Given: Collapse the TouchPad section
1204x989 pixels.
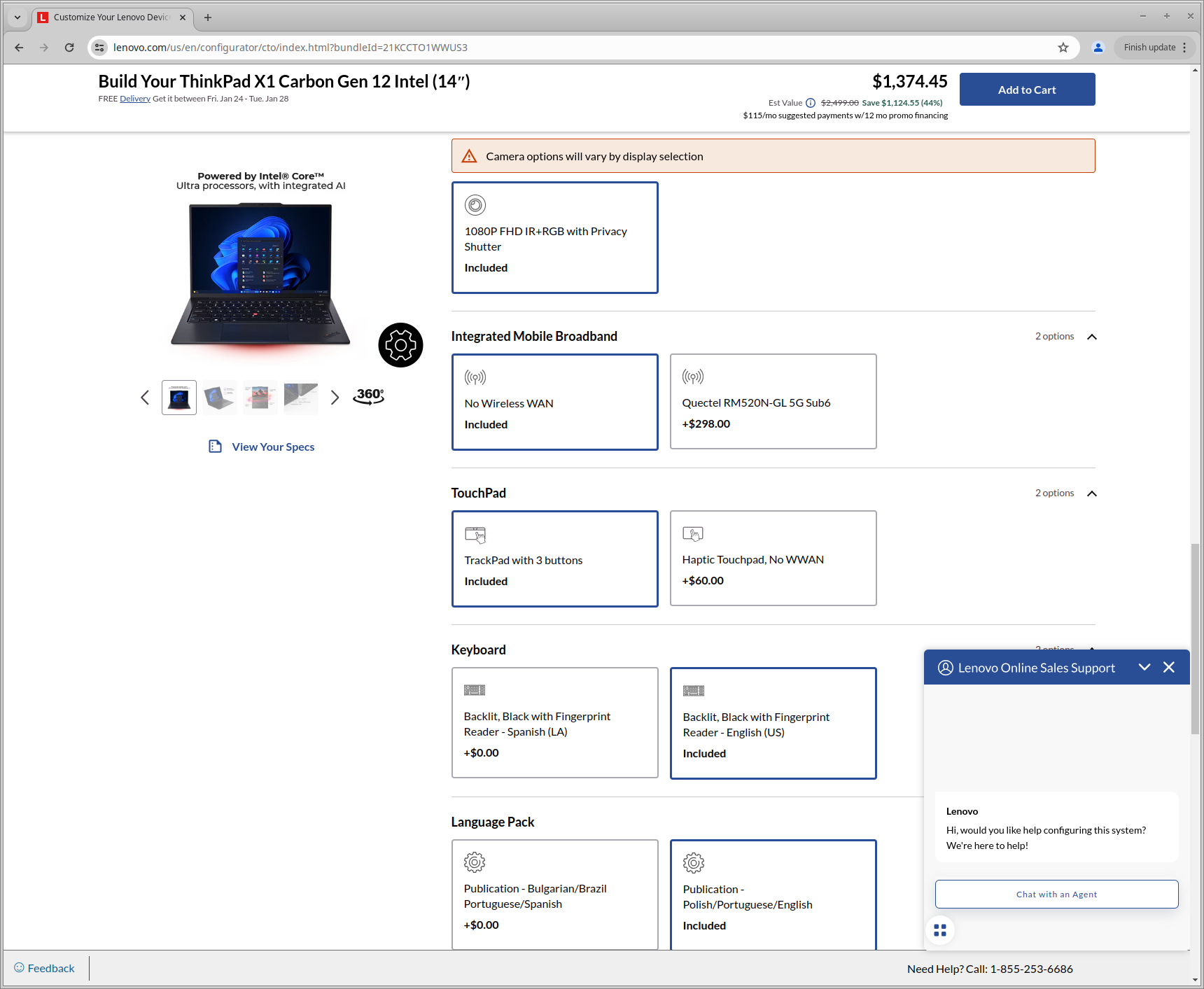Looking at the screenshot, I should click(1092, 493).
